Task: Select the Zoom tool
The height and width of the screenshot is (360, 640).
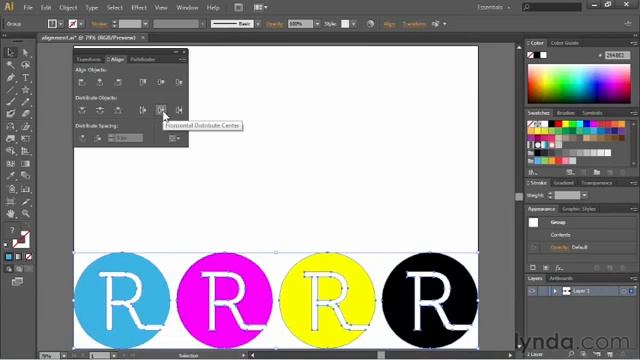Action: (25, 213)
